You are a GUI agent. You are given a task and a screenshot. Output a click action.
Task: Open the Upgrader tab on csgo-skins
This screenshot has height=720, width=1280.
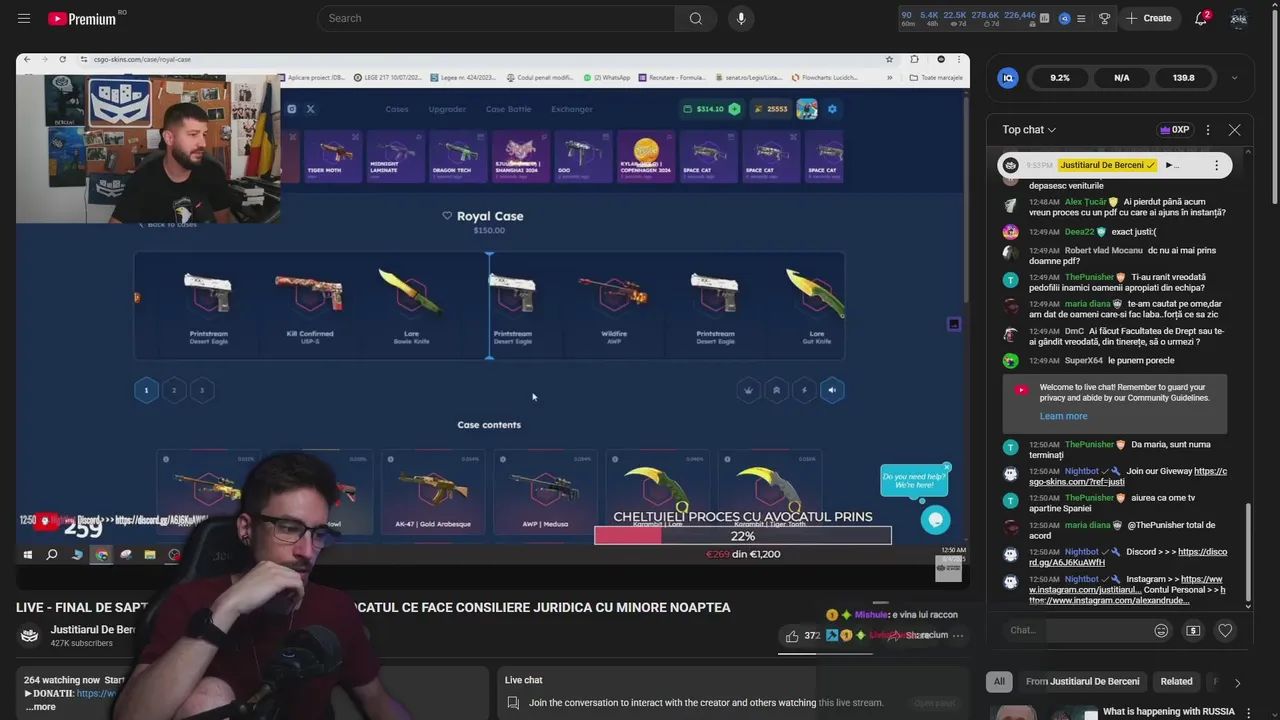tap(447, 109)
